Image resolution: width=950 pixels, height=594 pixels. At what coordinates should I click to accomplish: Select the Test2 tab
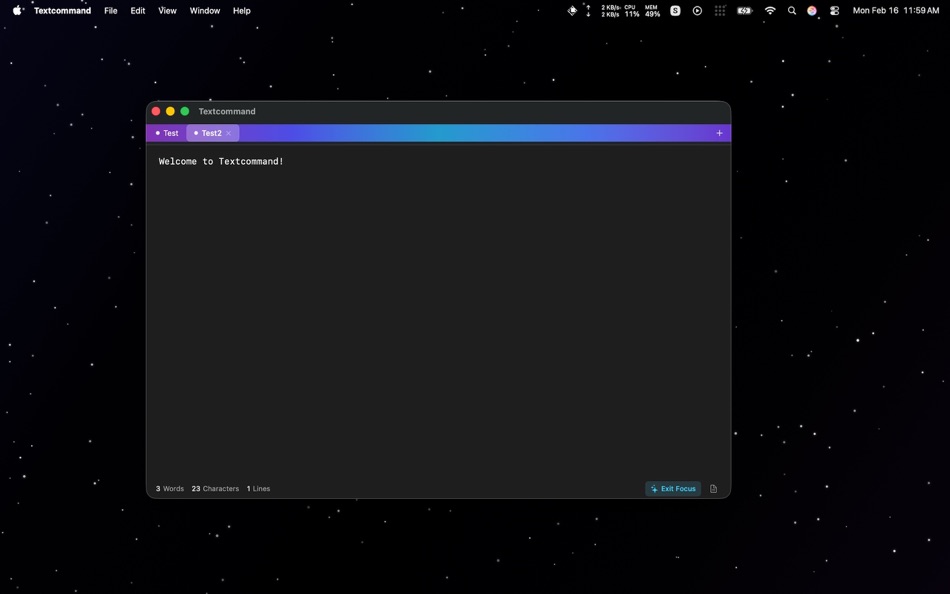(210, 132)
